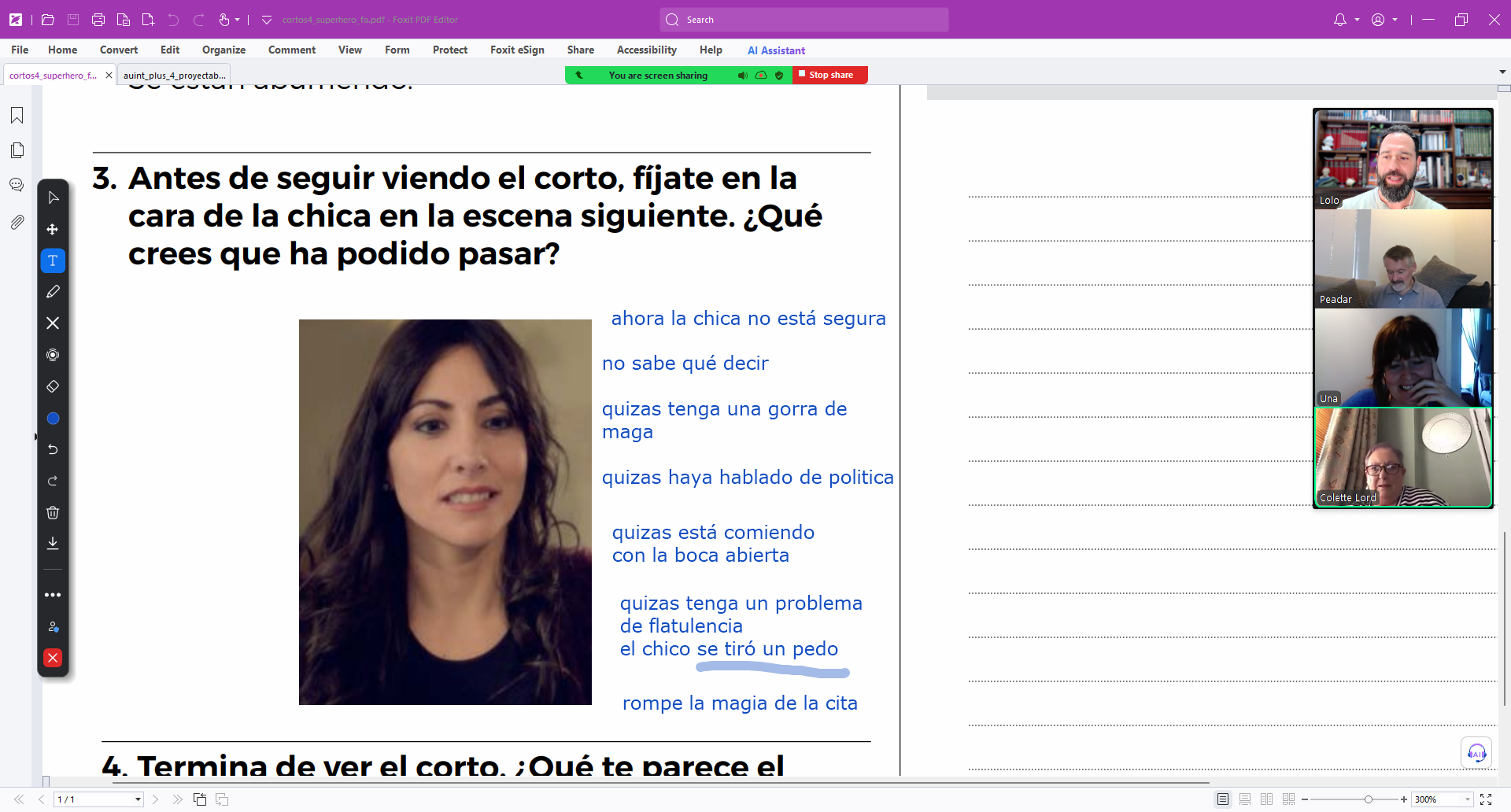The height and width of the screenshot is (812, 1511).
Task: Click the Stop share button
Action: 829,75
